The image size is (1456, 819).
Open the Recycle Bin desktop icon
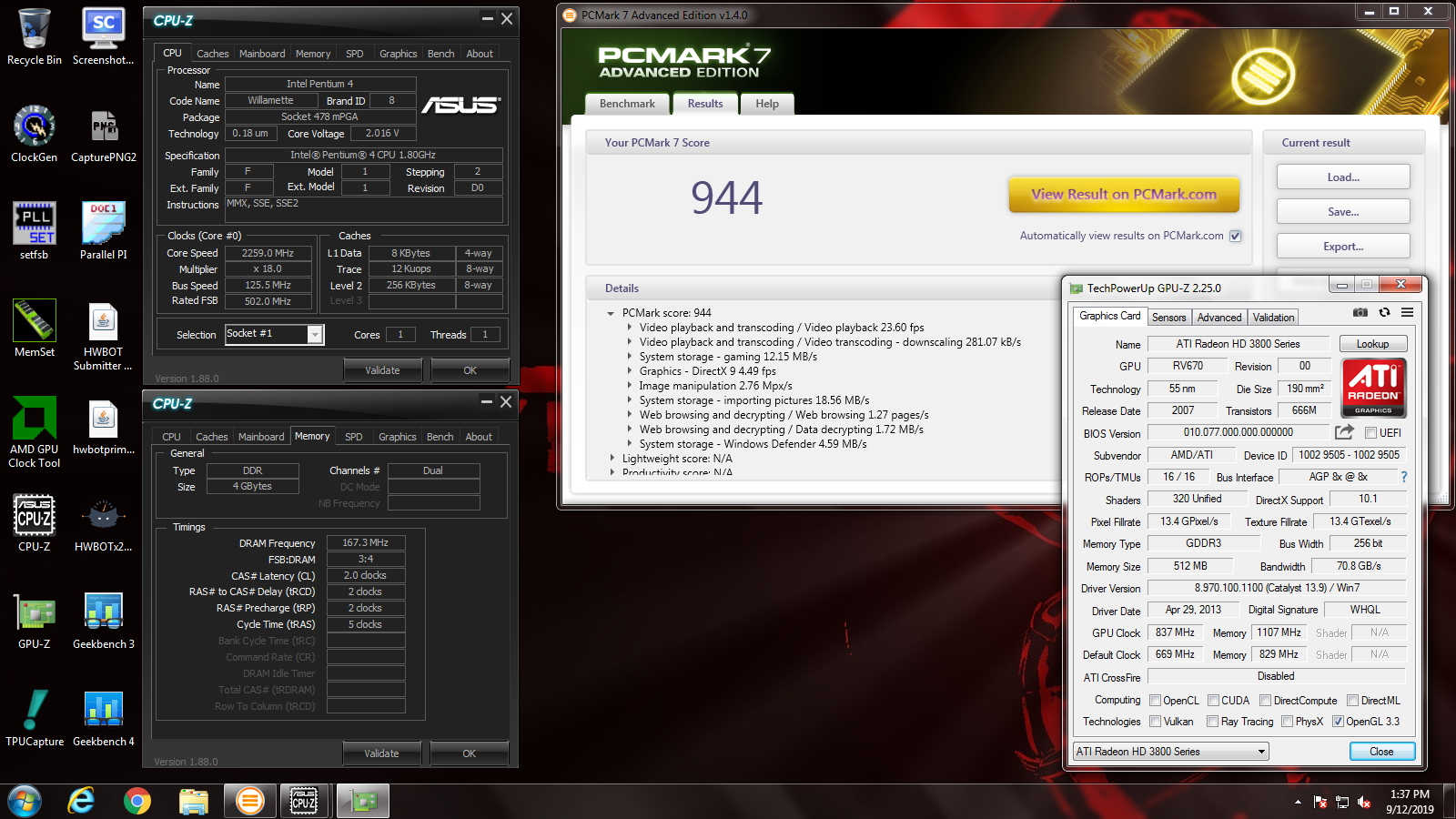click(35, 36)
